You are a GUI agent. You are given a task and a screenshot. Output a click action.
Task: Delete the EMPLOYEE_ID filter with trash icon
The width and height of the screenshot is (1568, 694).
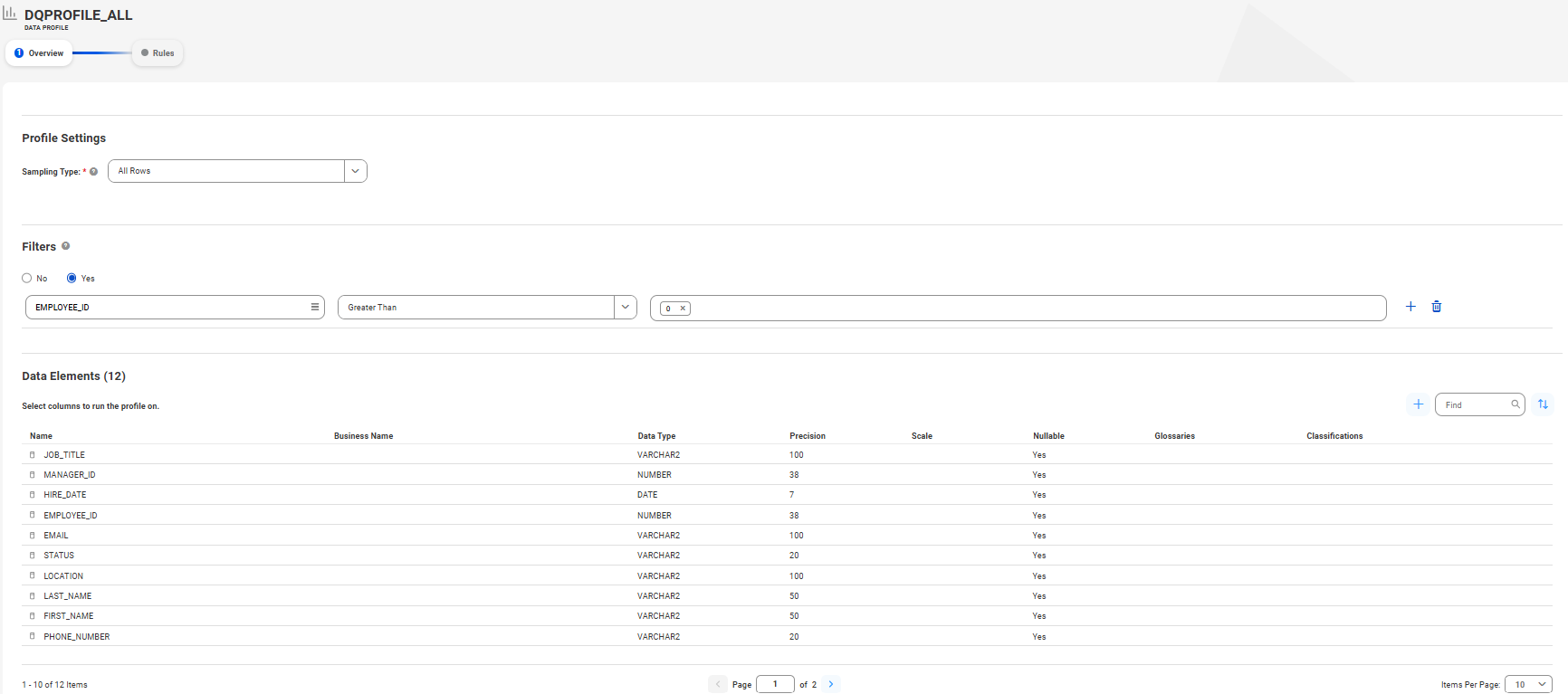click(x=1437, y=307)
